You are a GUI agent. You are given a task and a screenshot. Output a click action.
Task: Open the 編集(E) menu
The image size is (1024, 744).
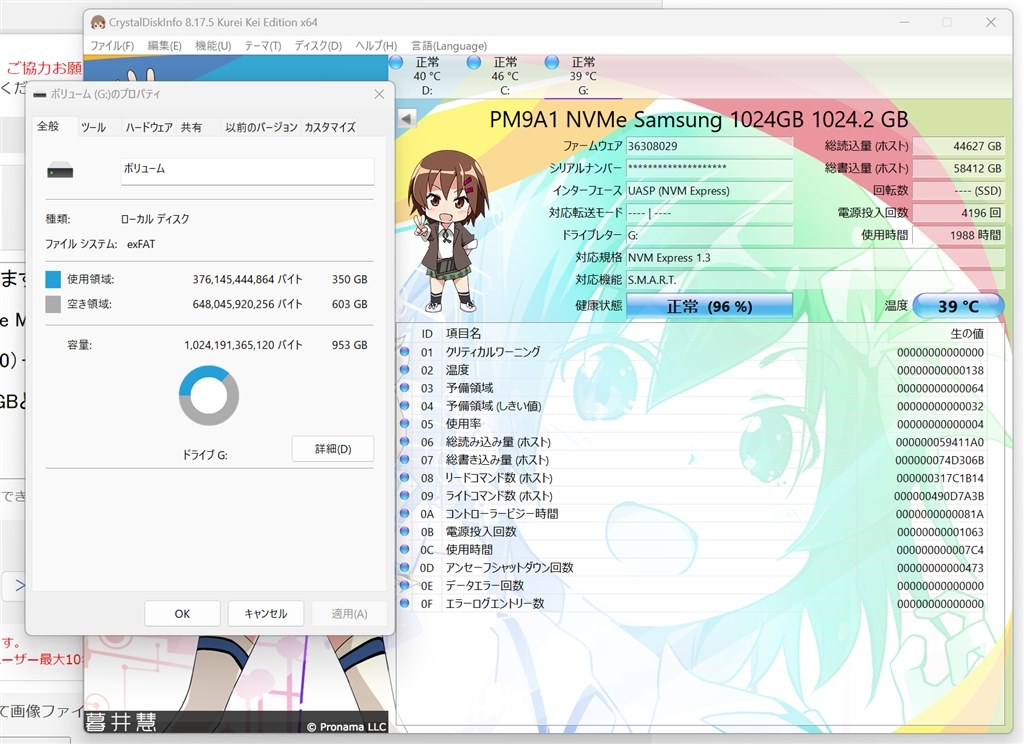[x=164, y=46]
